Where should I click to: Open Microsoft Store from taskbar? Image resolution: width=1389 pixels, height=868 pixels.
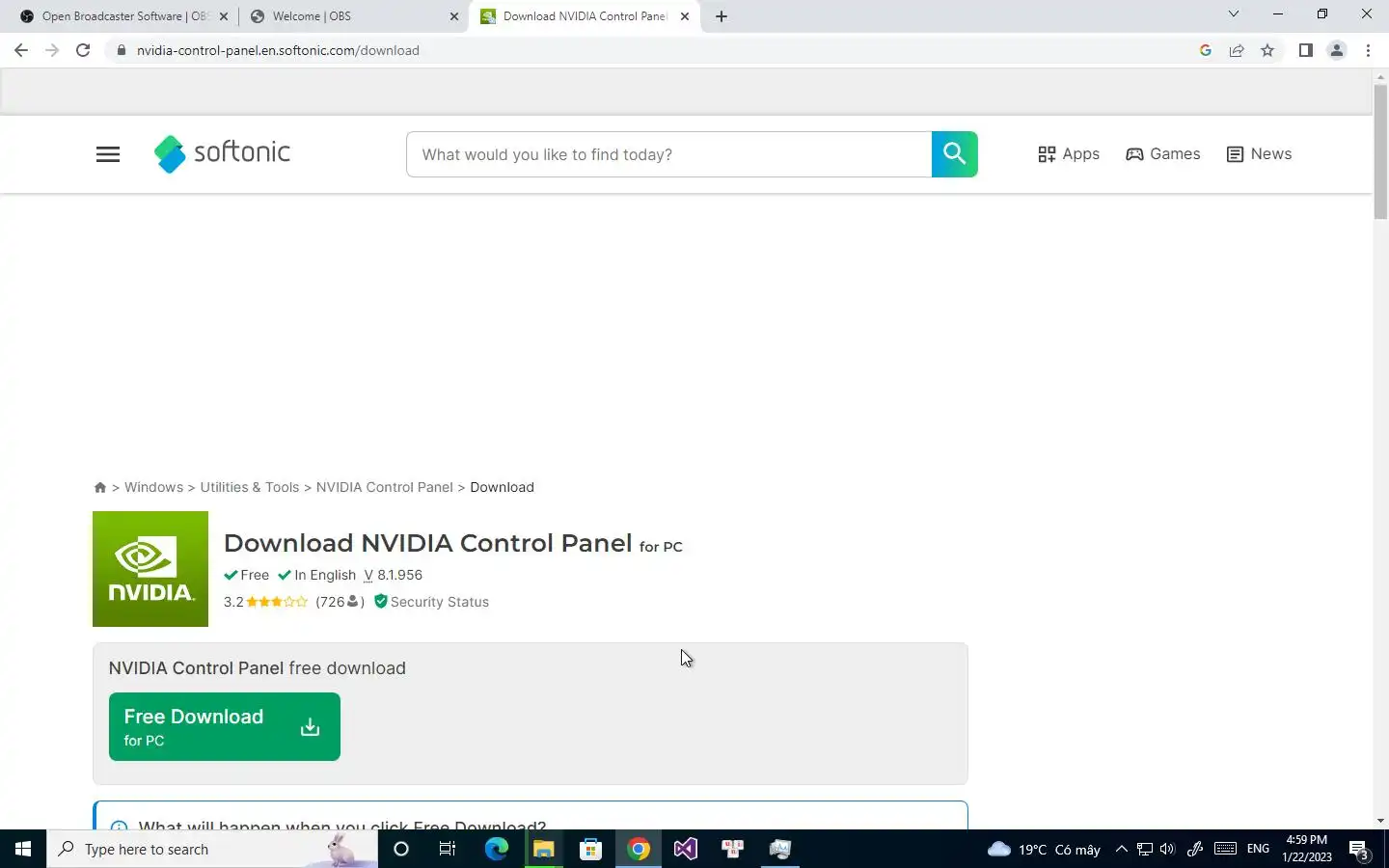590,849
